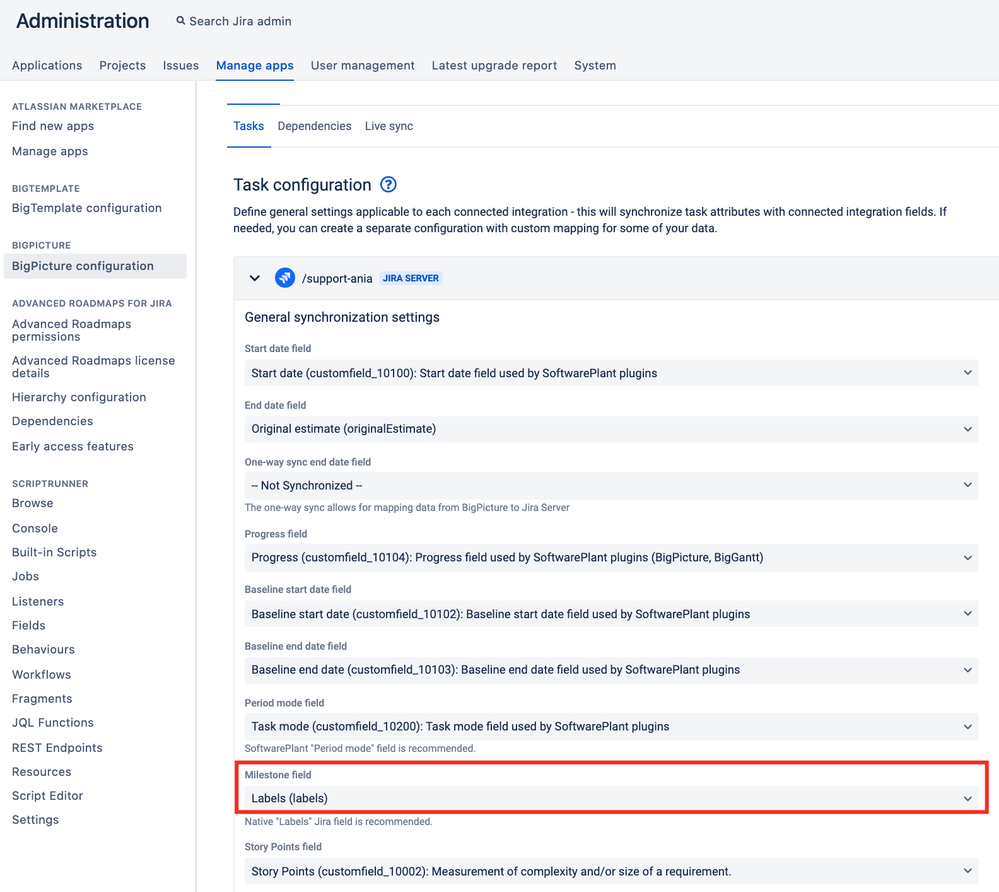The height and width of the screenshot is (892, 999).
Task: Click the JIRA SERVER badge
Action: click(410, 278)
